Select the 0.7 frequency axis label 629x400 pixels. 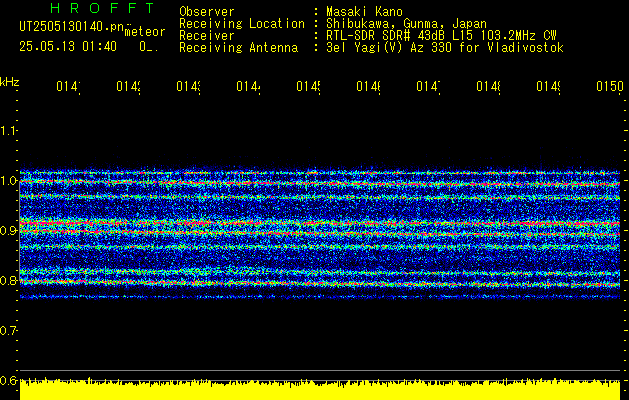9,331
